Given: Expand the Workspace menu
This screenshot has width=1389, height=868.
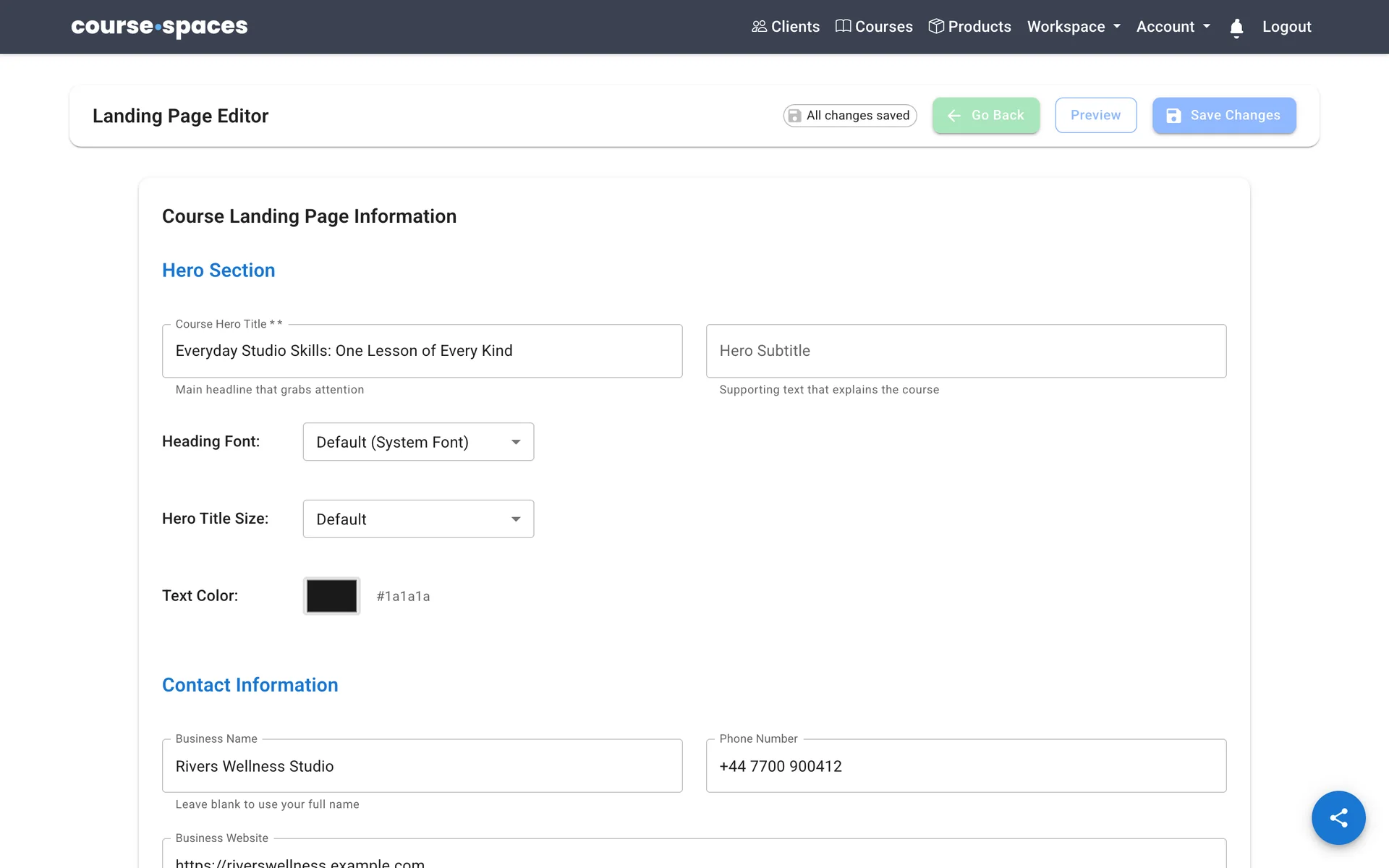Looking at the screenshot, I should 1074,27.
